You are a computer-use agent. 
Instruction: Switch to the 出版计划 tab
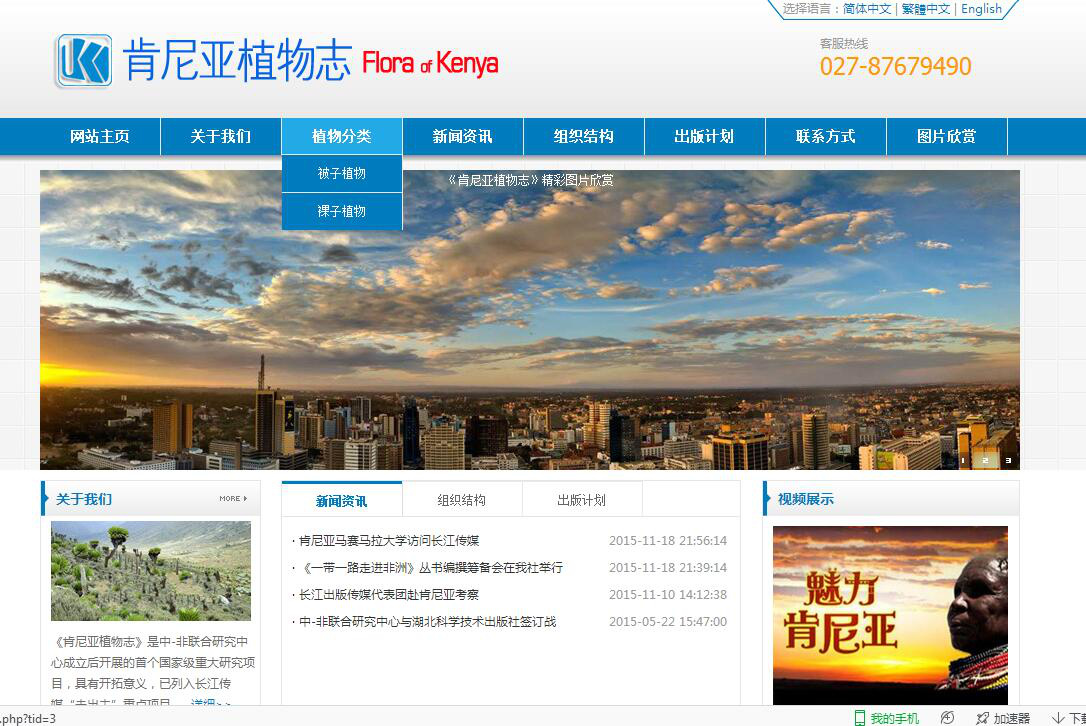(581, 500)
